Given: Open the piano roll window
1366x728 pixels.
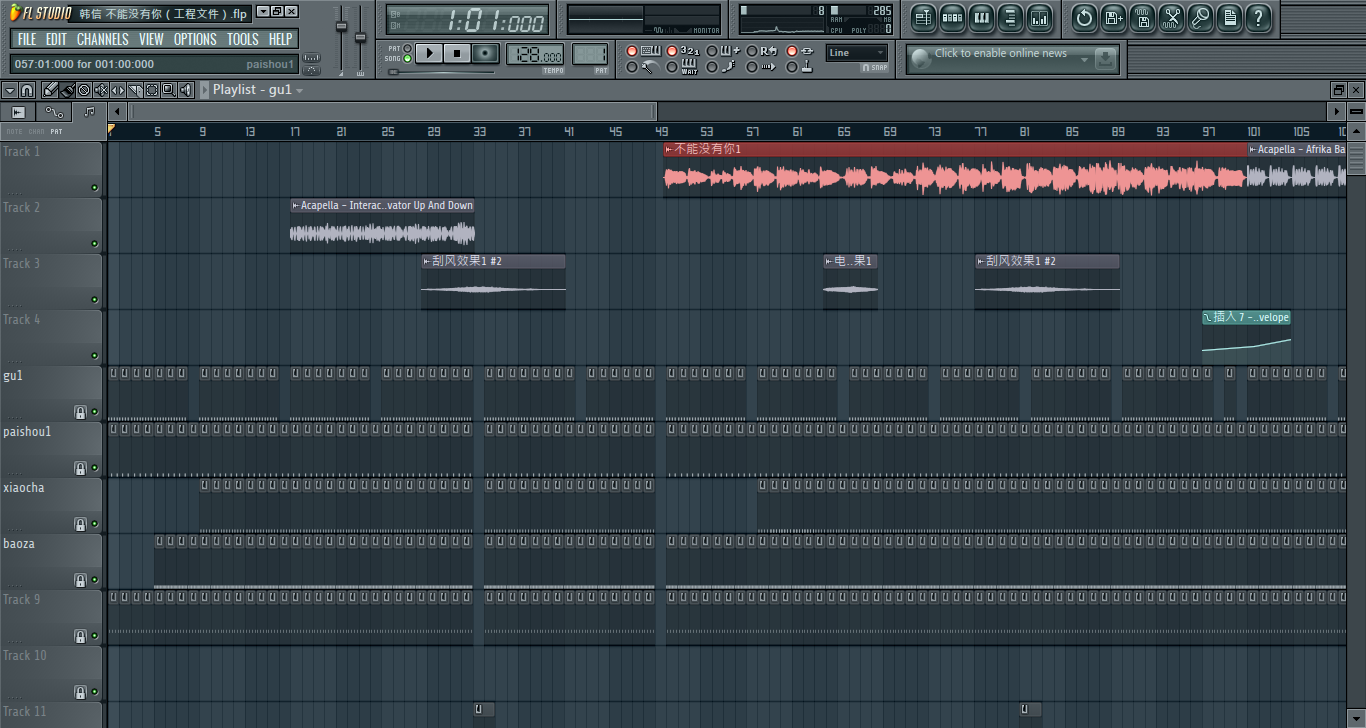Looking at the screenshot, I should 981,17.
